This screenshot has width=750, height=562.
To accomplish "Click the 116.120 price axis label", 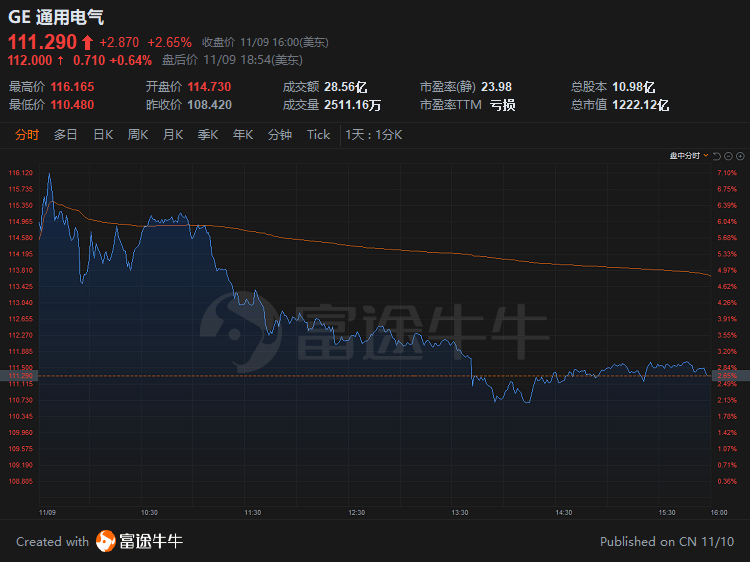I will pyautogui.click(x=21, y=173).
